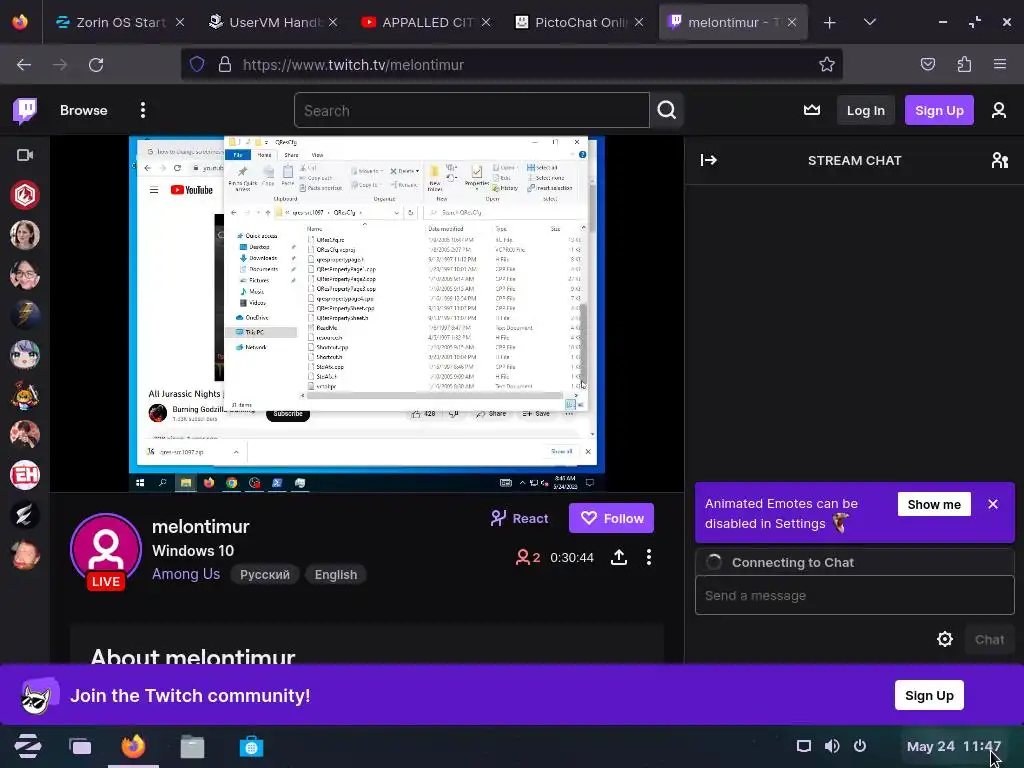Click the Русский language tag

coord(264,575)
